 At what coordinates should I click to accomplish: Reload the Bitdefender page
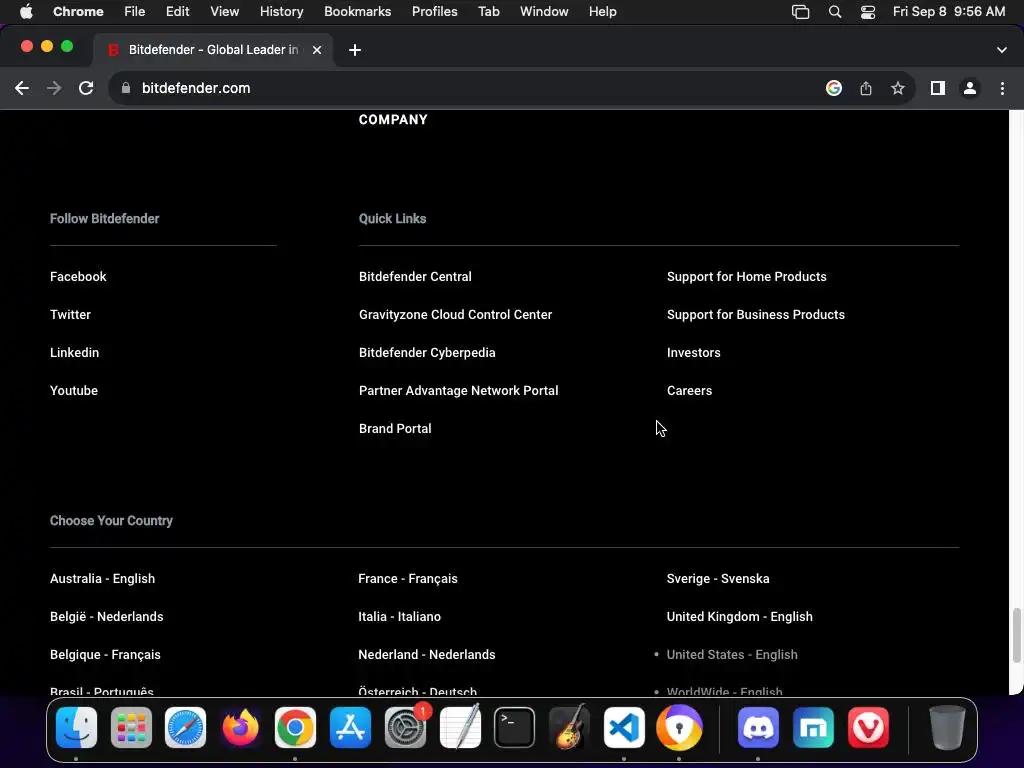point(86,88)
